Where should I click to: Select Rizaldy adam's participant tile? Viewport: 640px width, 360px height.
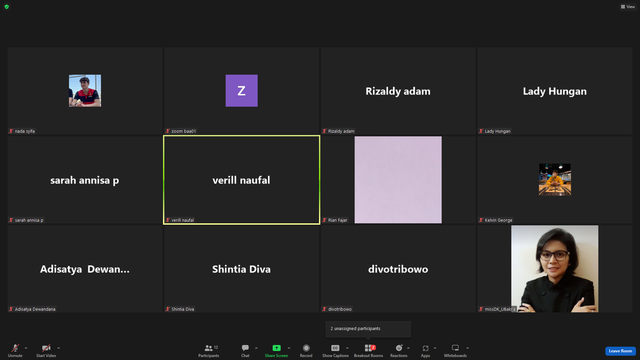click(398, 91)
